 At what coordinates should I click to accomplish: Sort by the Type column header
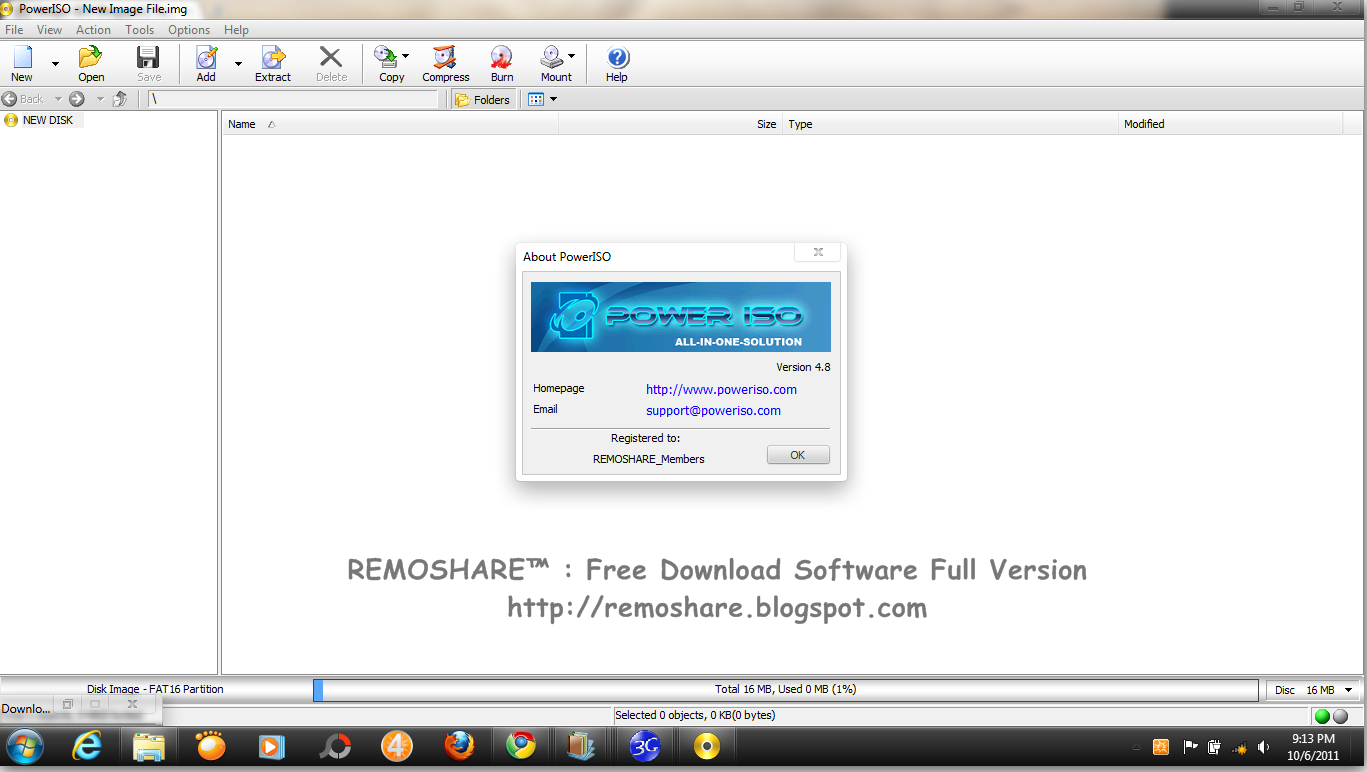point(950,124)
